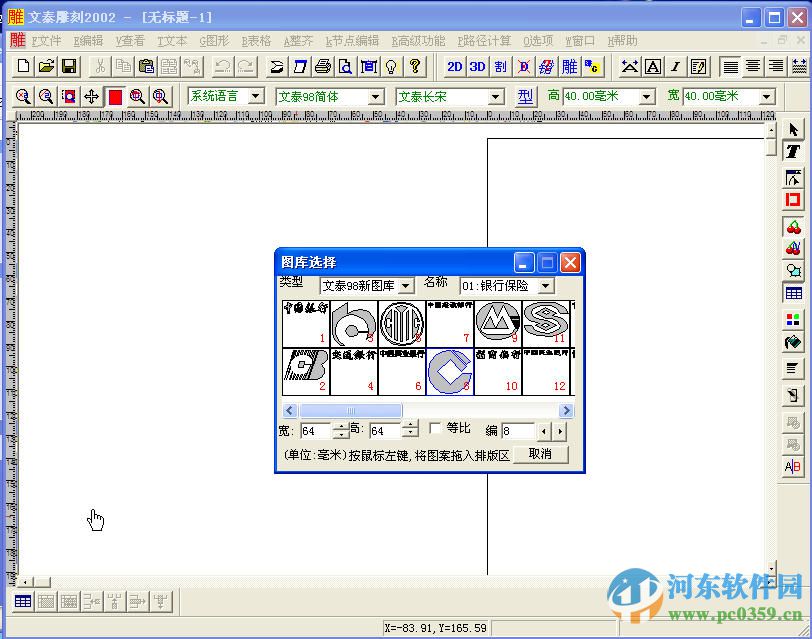
Task: Click the 高 height 64 input field
Action: coord(385,431)
